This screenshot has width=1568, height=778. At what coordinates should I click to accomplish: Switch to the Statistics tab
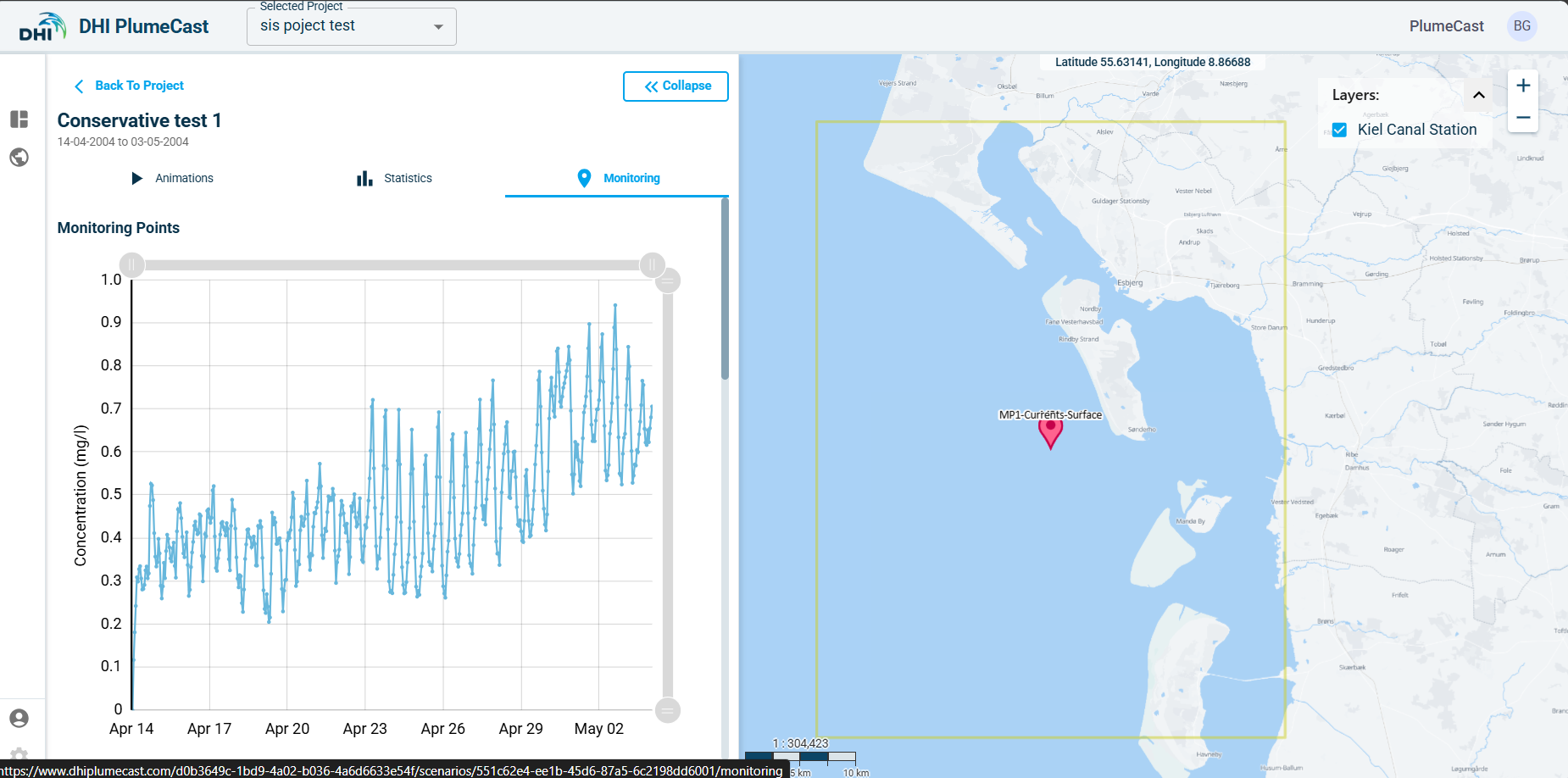click(395, 178)
